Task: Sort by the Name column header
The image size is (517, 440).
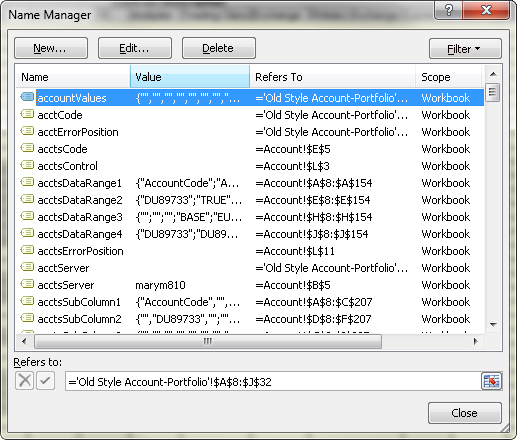Action: click(73, 77)
